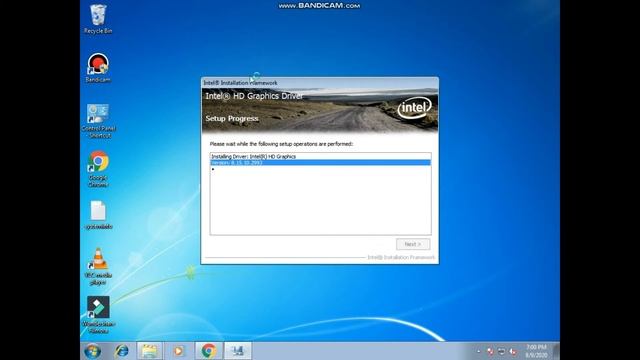Click the Next button in the installer
The height and width of the screenshot is (360, 640).
pos(413,244)
